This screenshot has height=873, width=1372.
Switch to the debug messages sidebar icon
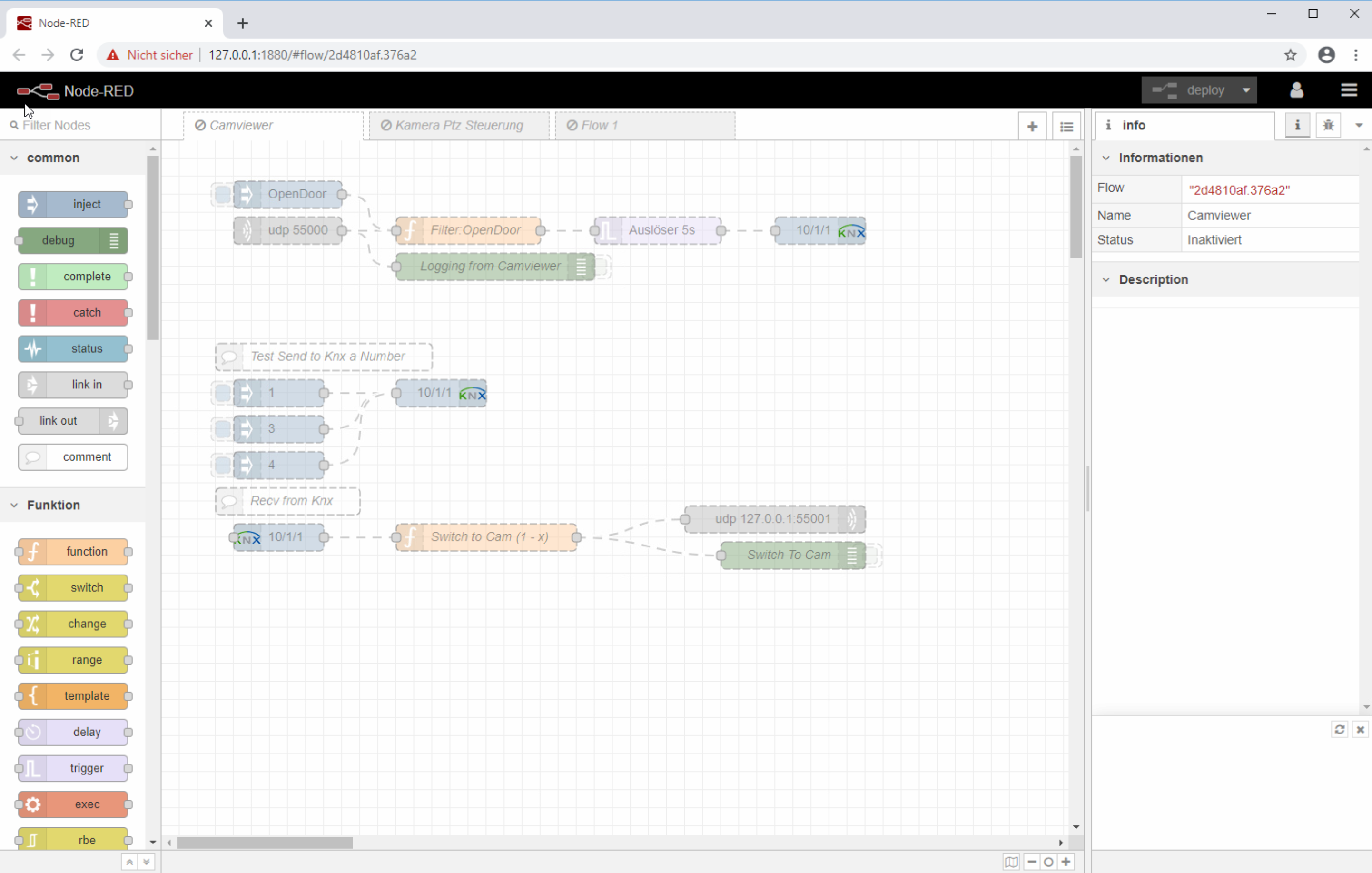click(x=1328, y=125)
